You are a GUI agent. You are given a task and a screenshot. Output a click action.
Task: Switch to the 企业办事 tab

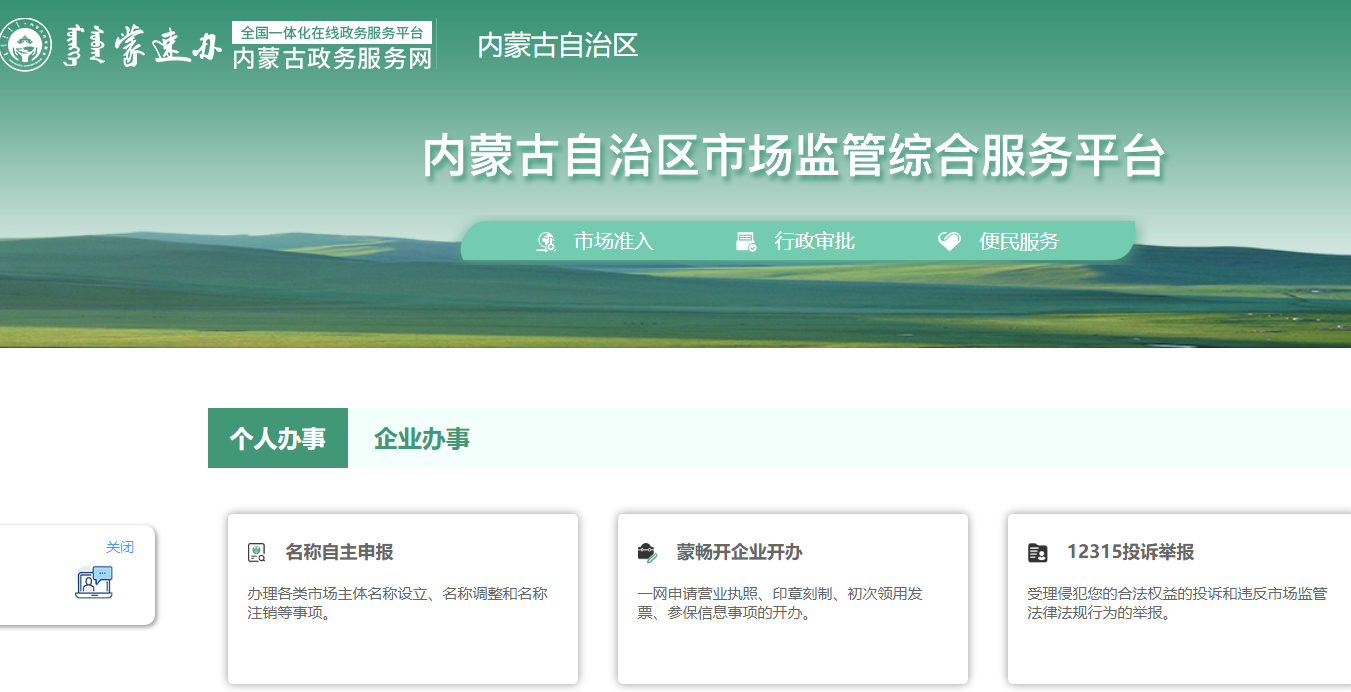421,438
